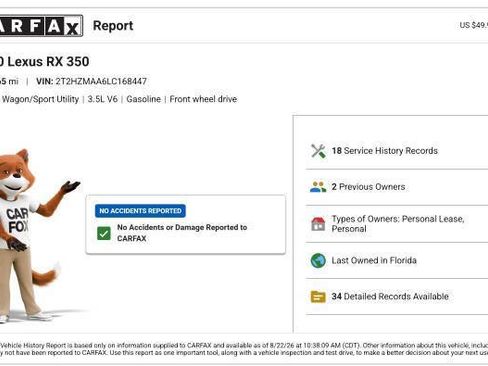The image size is (488, 366).
Task: Click the globe last owned icon
Action: (318, 260)
